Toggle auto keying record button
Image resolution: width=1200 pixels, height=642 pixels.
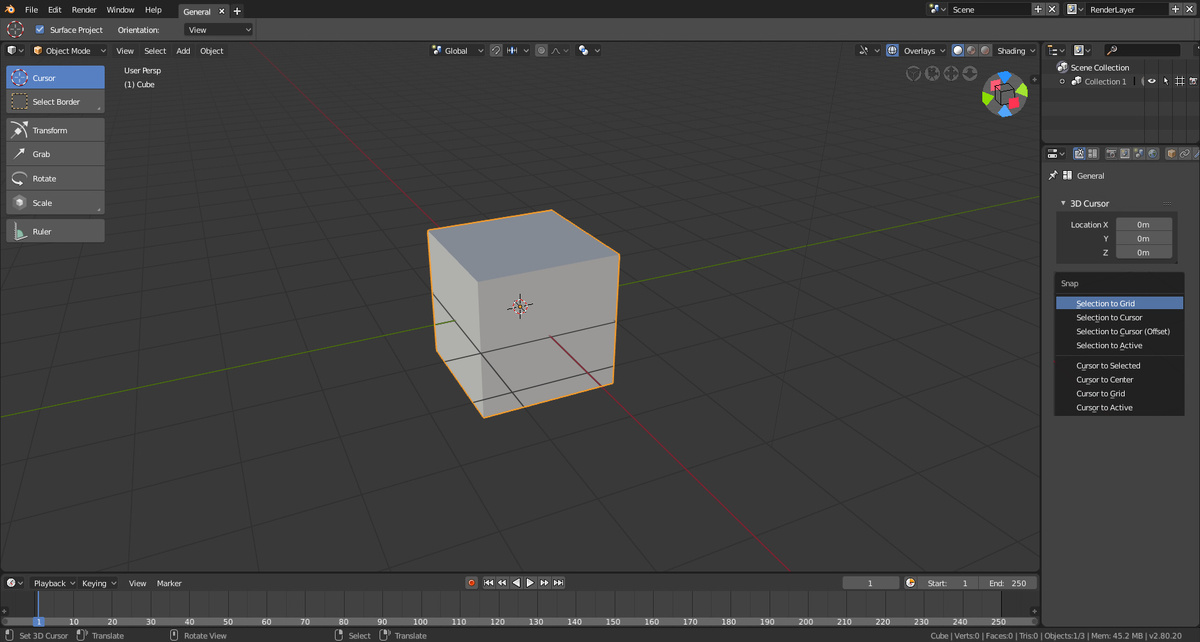472,583
